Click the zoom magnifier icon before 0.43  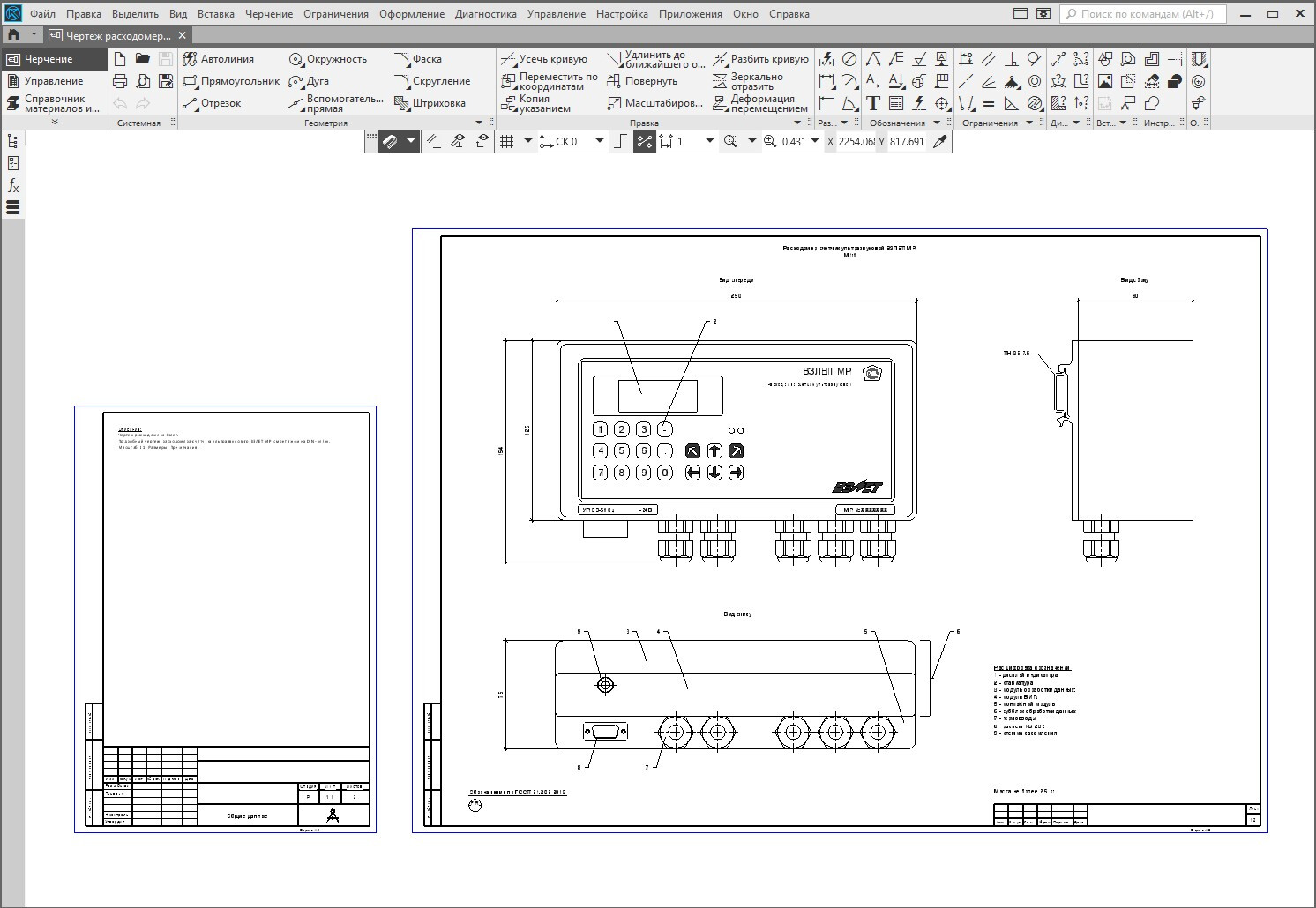[770, 141]
